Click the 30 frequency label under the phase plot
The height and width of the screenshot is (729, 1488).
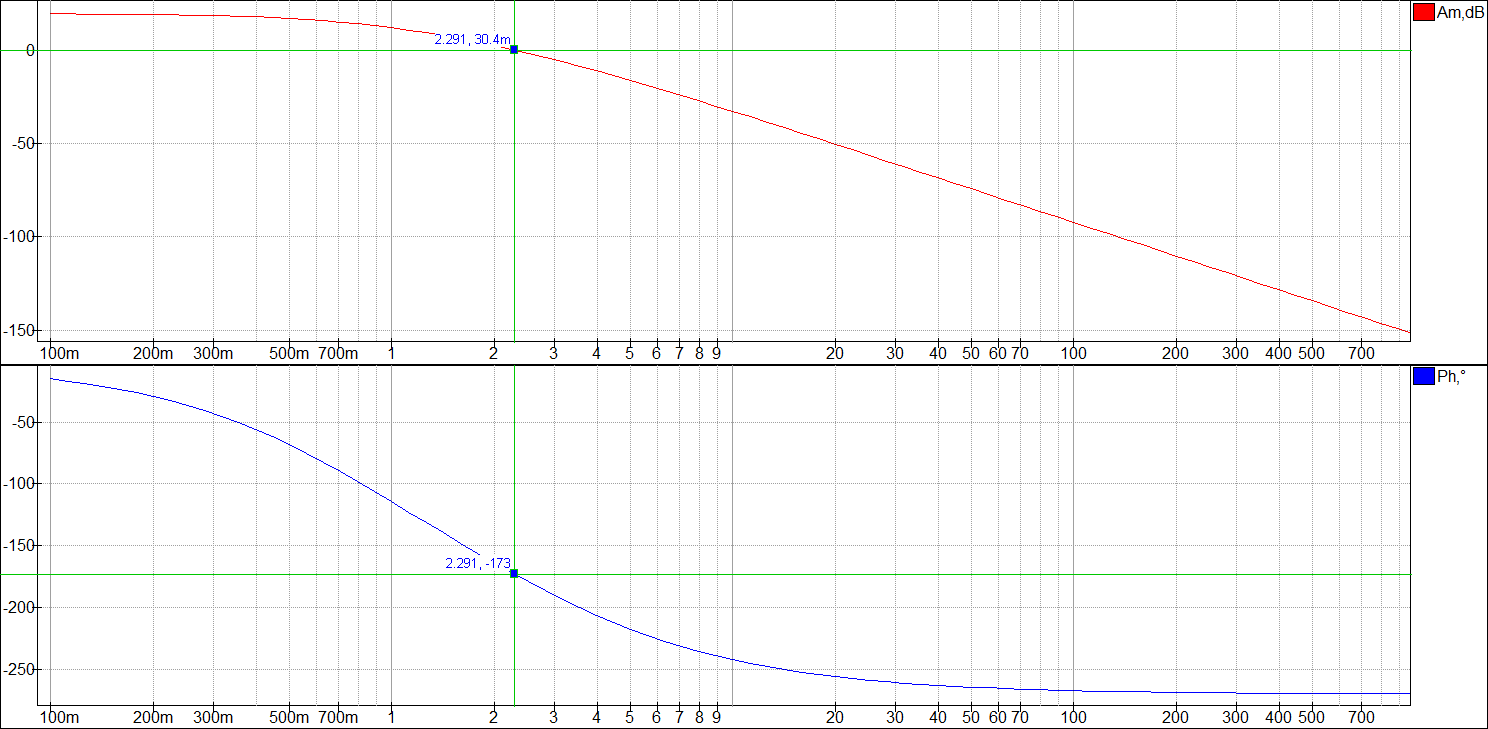coord(895,718)
